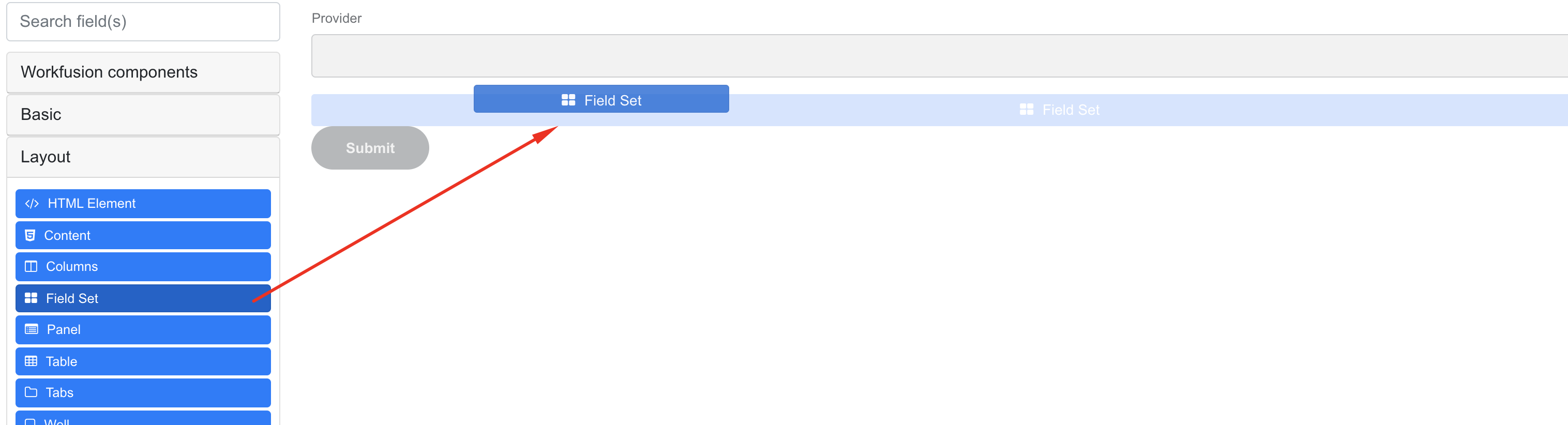1568x425 pixels.
Task: Select the HTML Element component
Action: pyautogui.click(x=143, y=203)
